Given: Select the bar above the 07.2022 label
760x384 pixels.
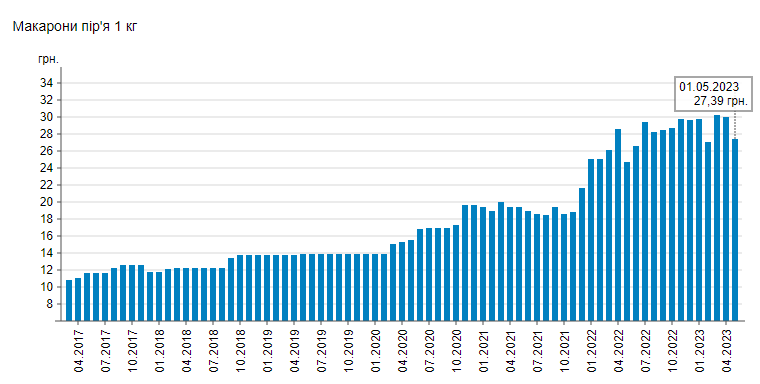Looking at the screenshot, I should [x=645, y=221].
